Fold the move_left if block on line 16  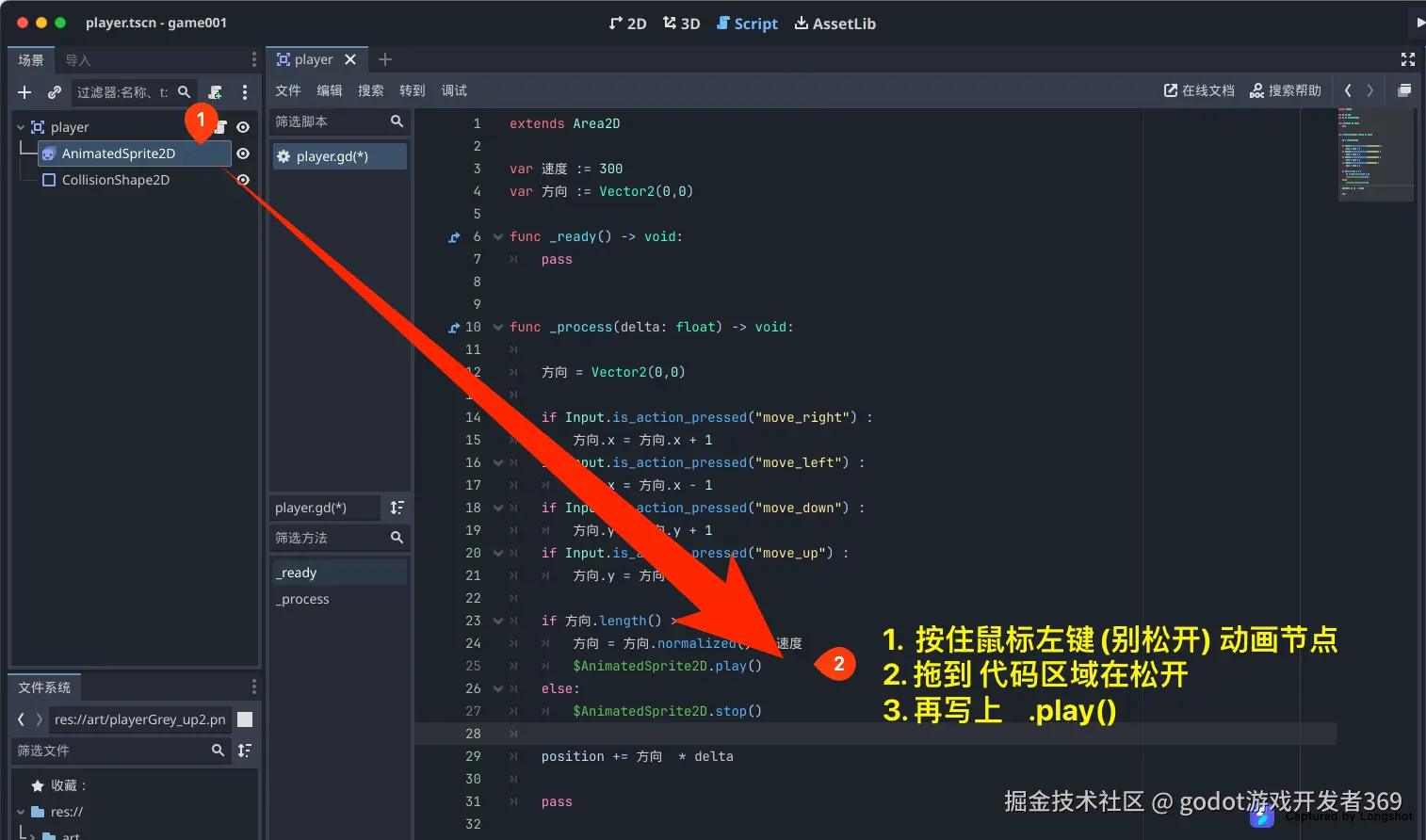(x=498, y=462)
